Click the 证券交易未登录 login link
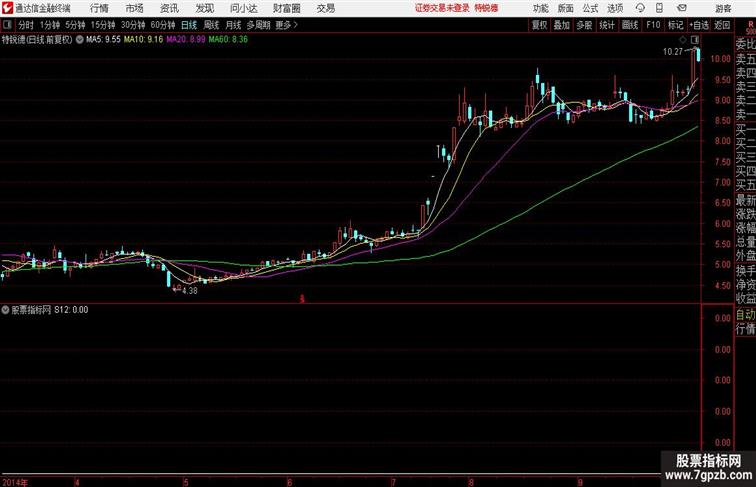The image size is (756, 487). tap(442, 8)
